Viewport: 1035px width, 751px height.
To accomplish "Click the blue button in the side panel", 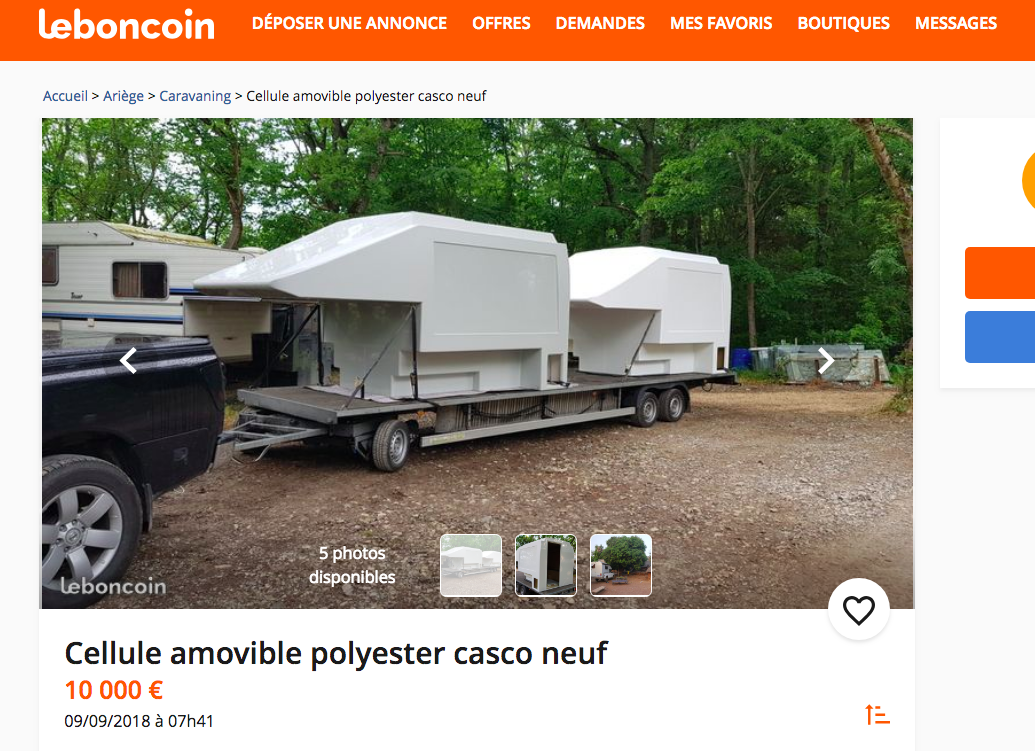I will pos(1000,337).
